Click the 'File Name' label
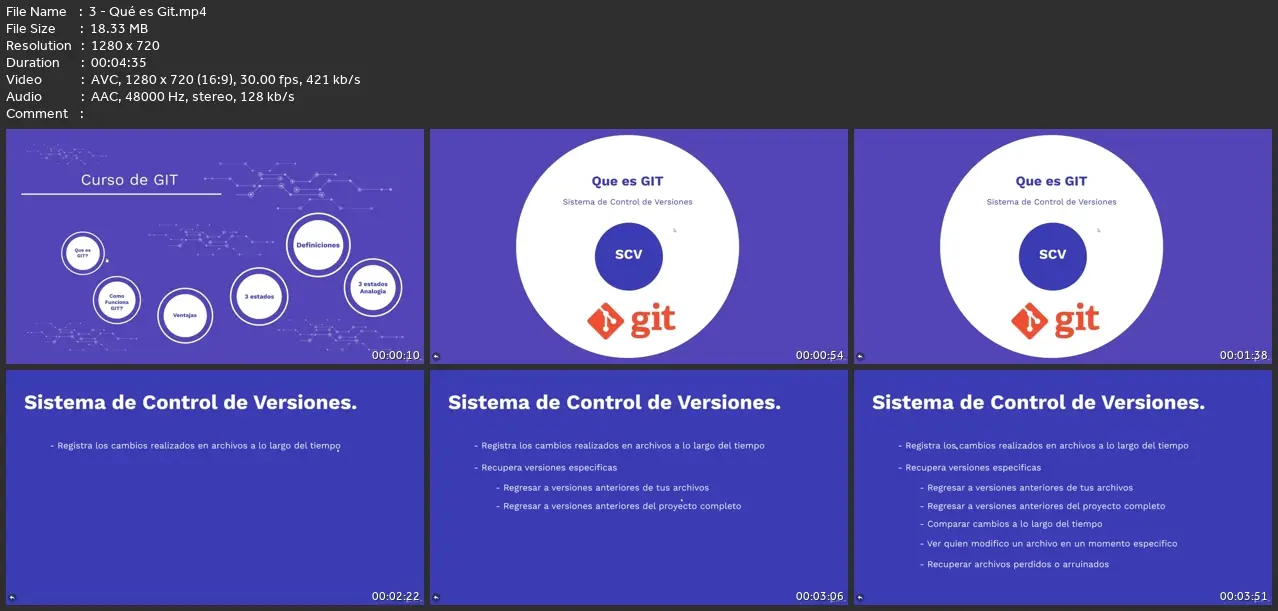The image size is (1278, 611). 36,11
